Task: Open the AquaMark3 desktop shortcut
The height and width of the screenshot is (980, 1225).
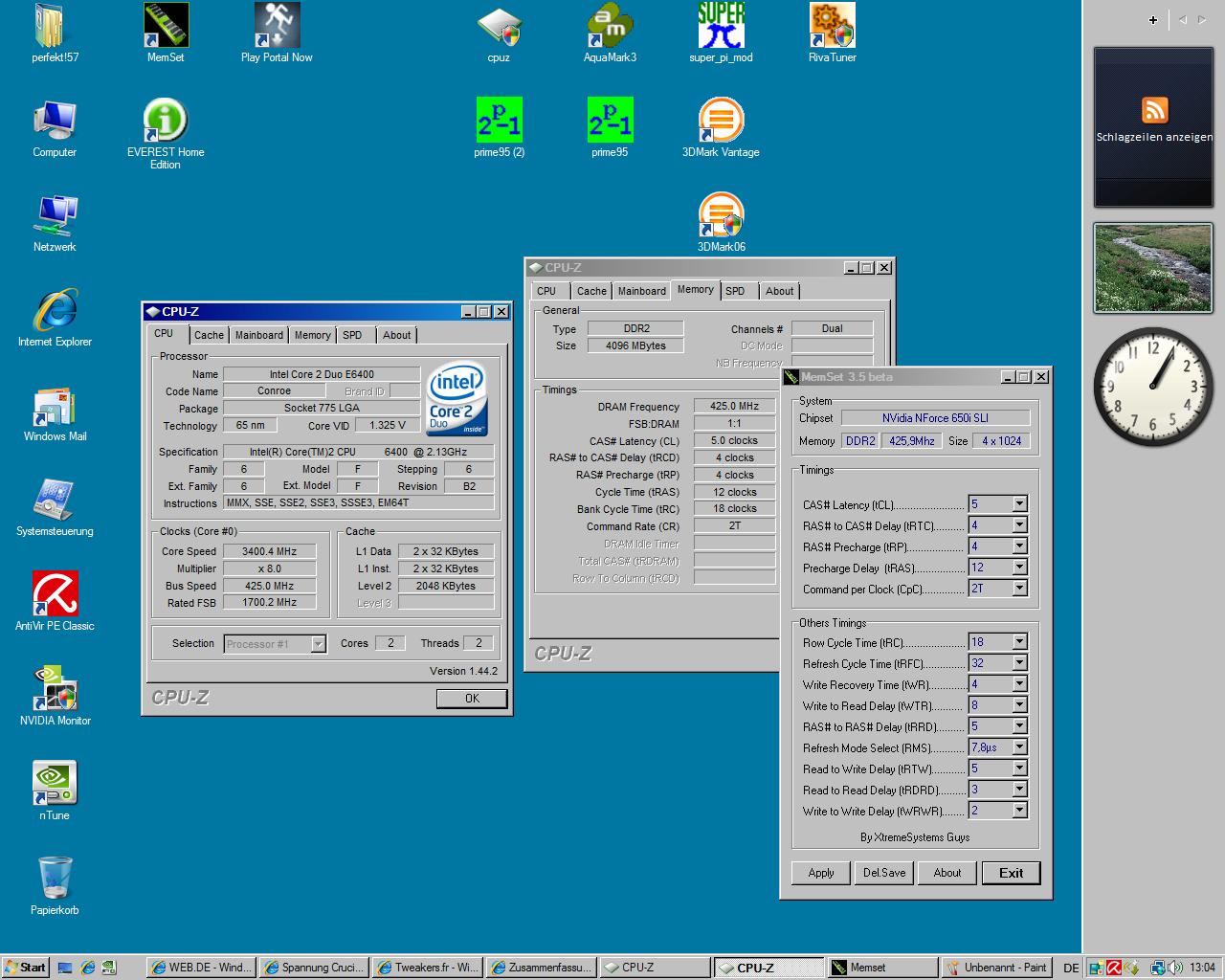Action: click(610, 27)
